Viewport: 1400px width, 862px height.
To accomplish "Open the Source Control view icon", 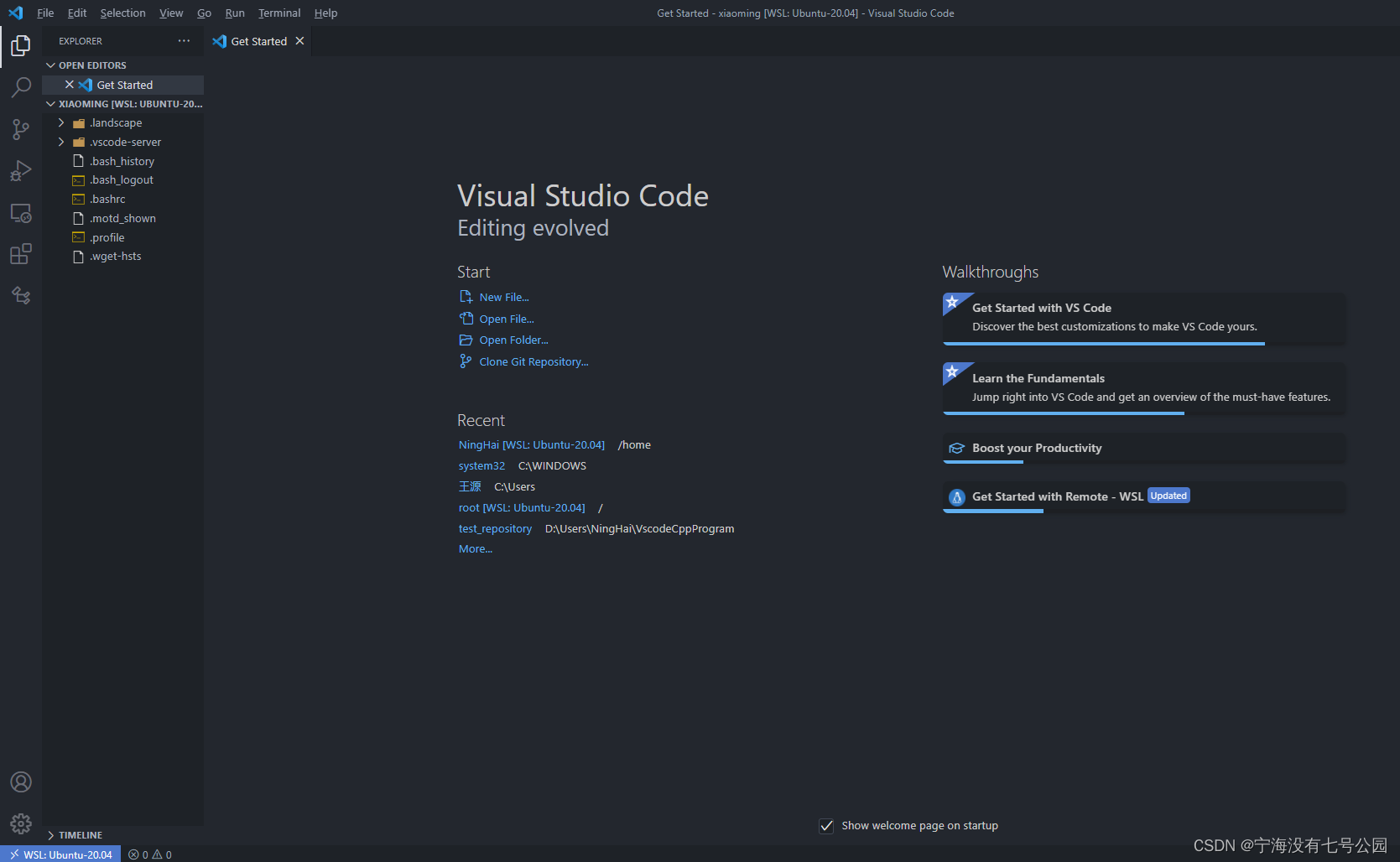I will pyautogui.click(x=21, y=129).
